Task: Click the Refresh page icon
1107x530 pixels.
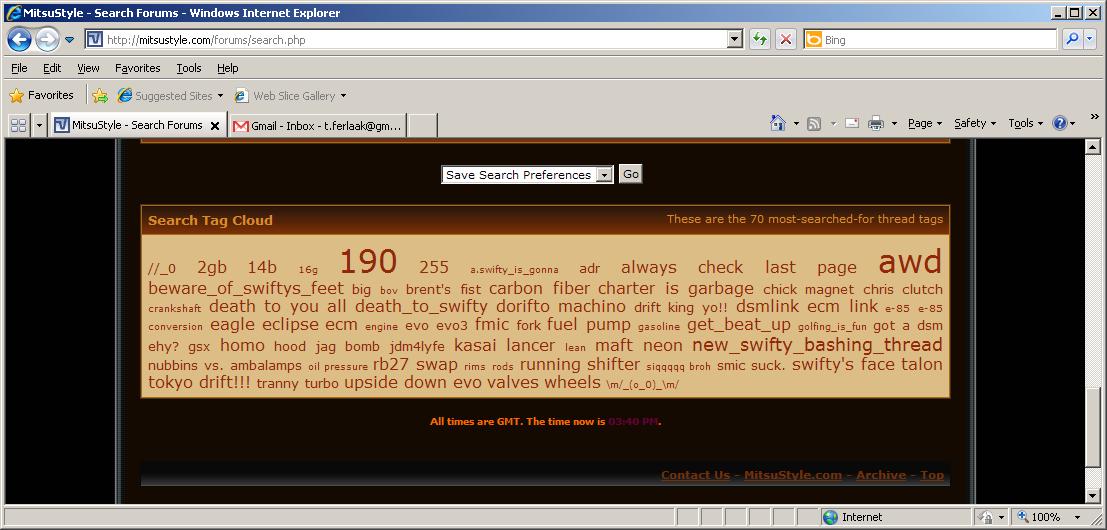Action: tap(760, 40)
